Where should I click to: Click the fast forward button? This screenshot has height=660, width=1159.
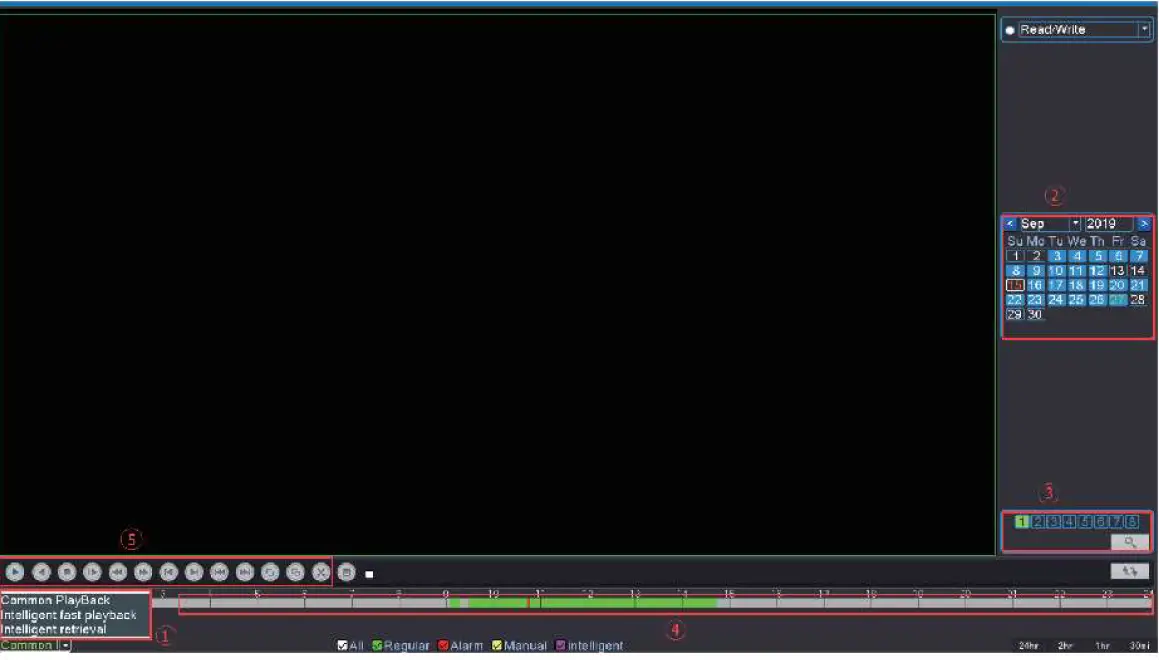click(143, 572)
